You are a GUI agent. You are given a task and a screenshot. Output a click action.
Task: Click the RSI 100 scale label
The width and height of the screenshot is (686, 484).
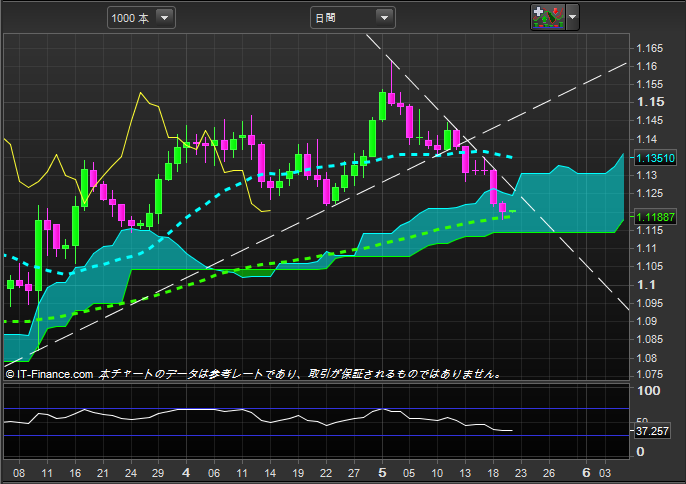648,390
